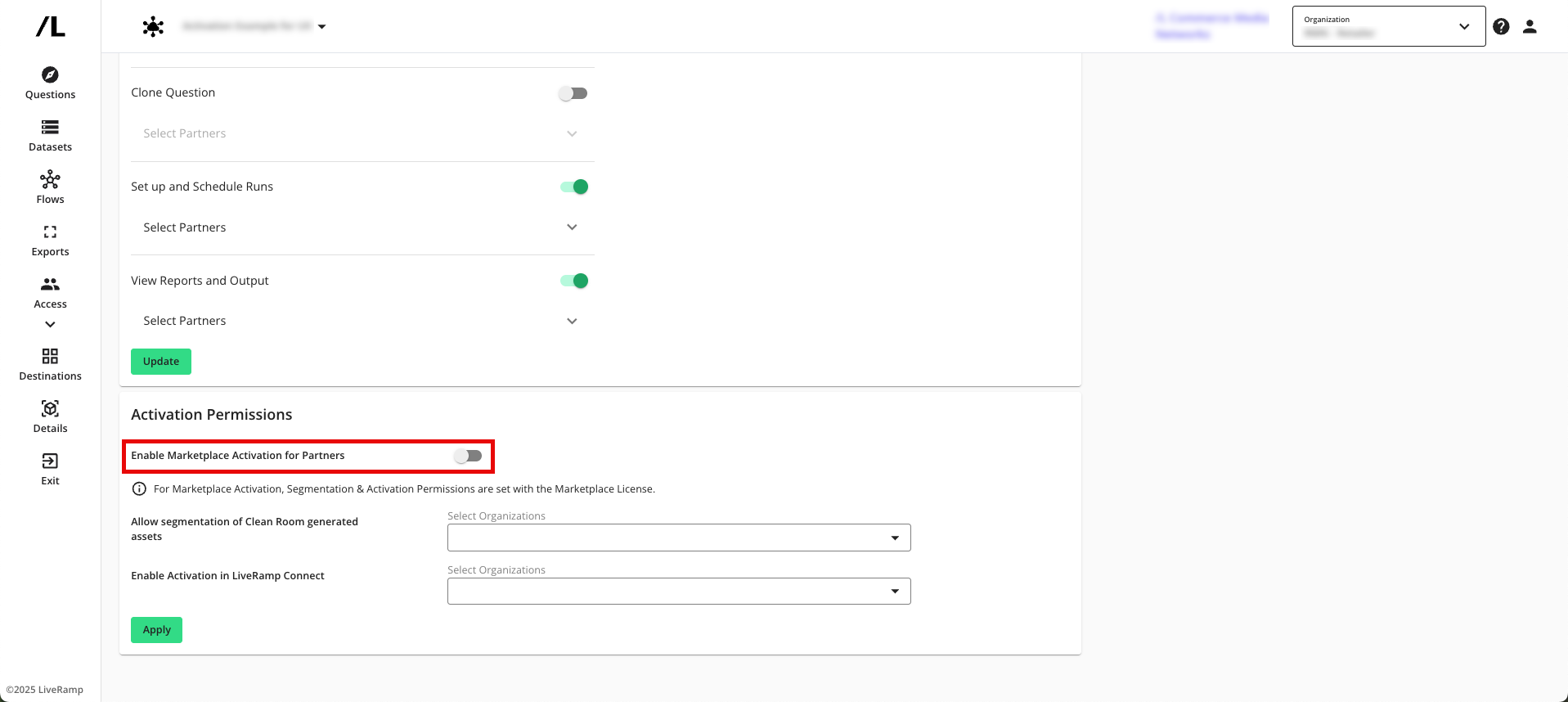The width and height of the screenshot is (1568, 702).
Task: Open the user account profile icon
Action: point(1530,27)
